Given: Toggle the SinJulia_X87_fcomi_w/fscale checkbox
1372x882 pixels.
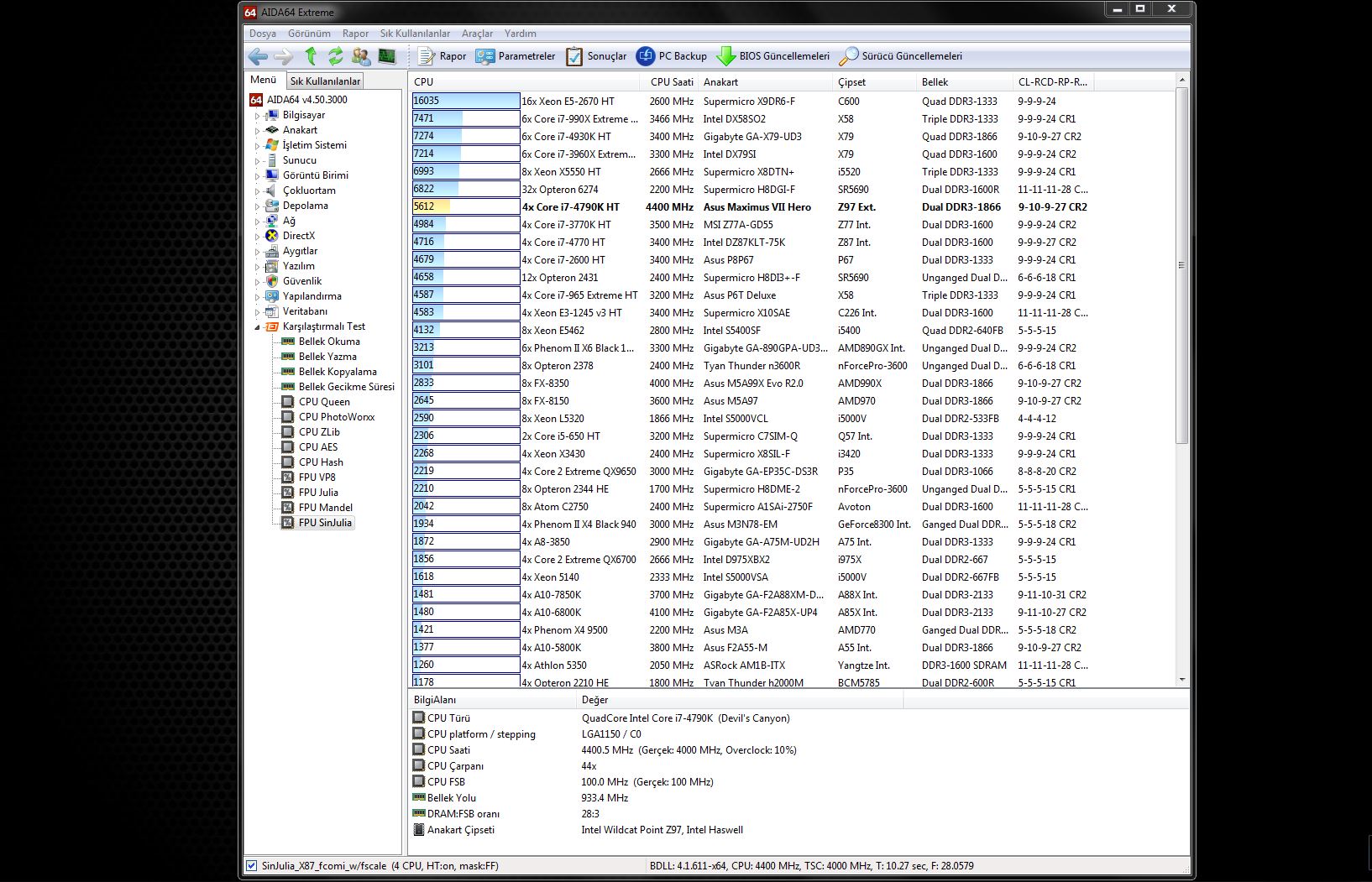Looking at the screenshot, I should point(251,865).
